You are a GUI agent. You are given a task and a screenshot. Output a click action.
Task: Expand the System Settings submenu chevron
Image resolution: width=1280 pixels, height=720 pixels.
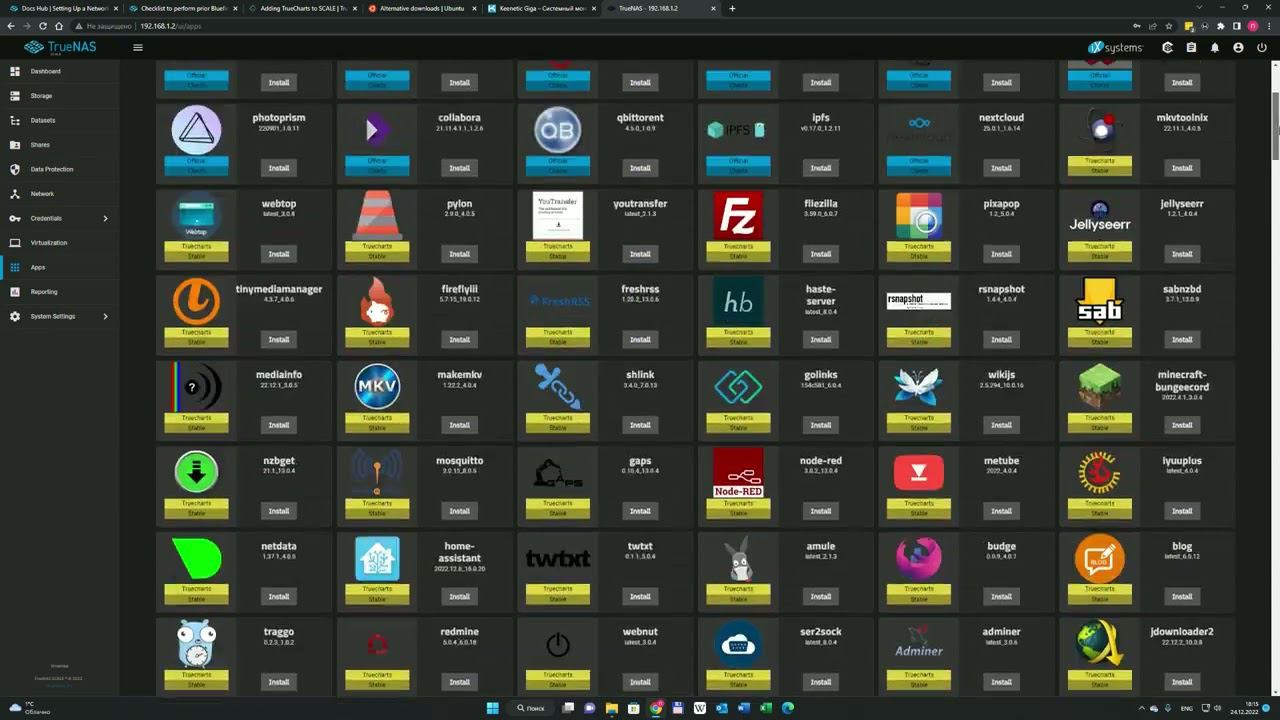[x=105, y=316]
